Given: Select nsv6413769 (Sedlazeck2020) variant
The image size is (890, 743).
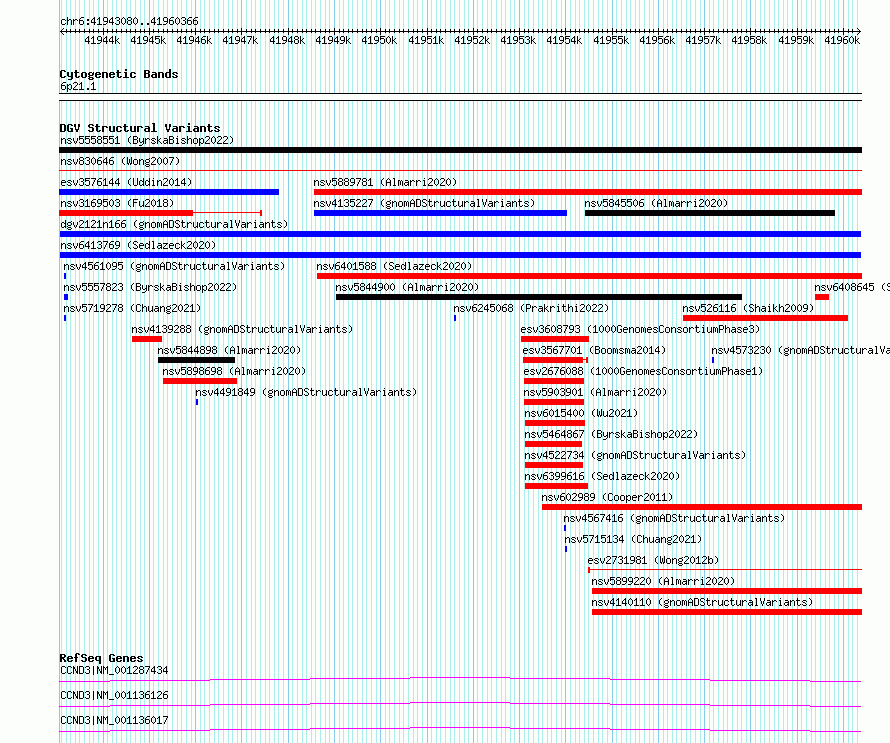Looking at the screenshot, I should (138, 245).
